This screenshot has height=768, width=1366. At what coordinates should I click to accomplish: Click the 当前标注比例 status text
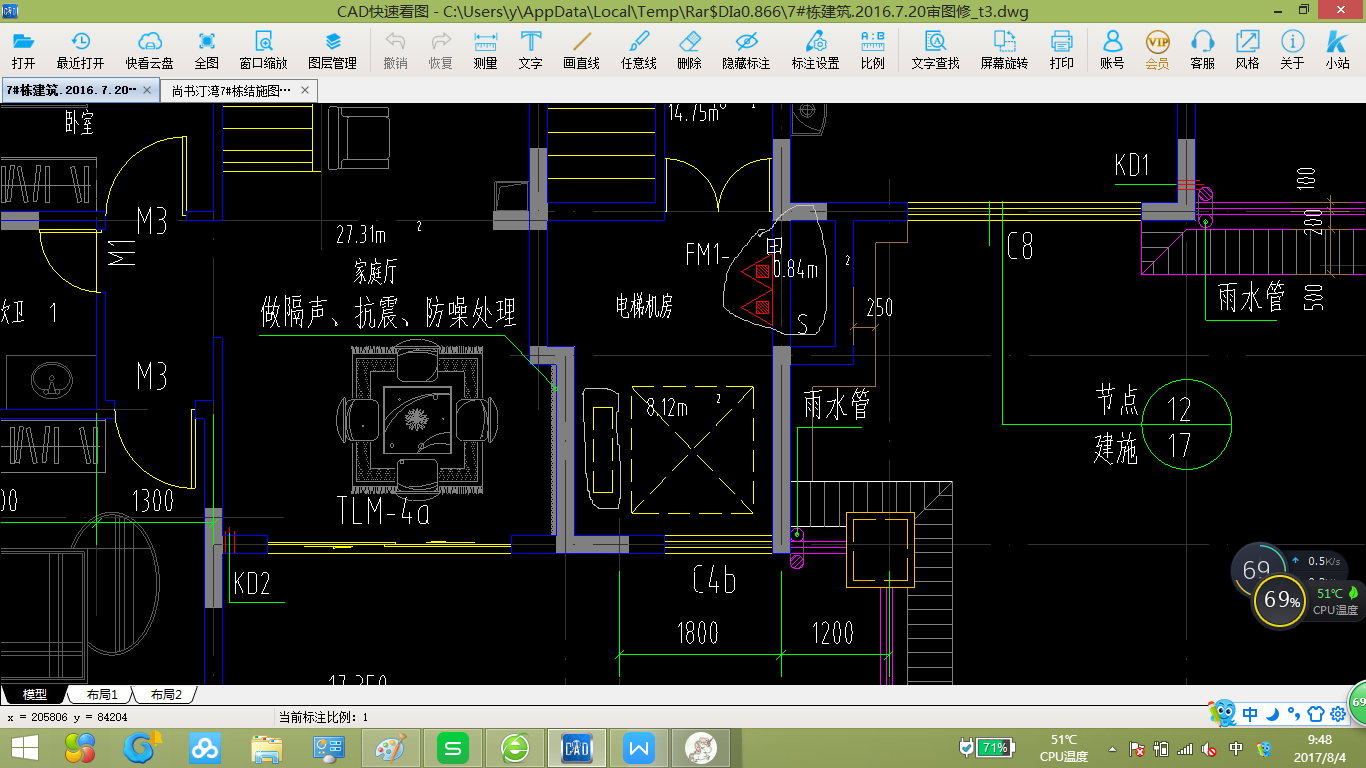pyautogui.click(x=323, y=717)
